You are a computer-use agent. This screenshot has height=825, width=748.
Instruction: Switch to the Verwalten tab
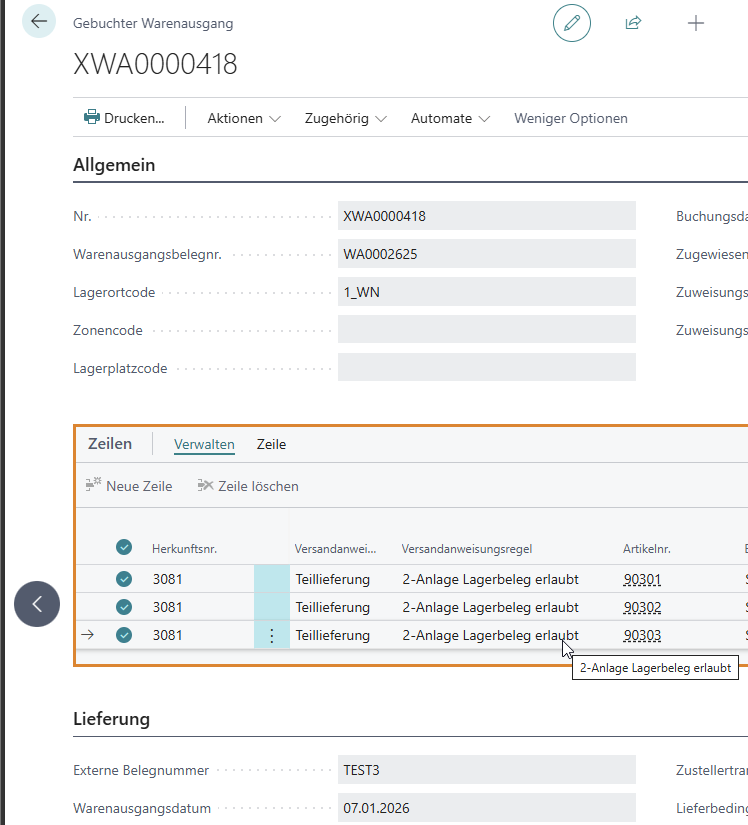coord(204,444)
